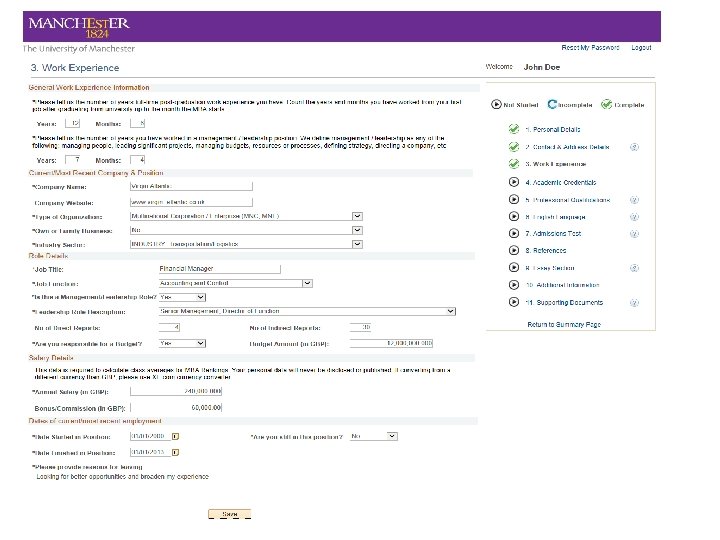
Task: Click the play-circle icon beside References
Action: coord(514,250)
